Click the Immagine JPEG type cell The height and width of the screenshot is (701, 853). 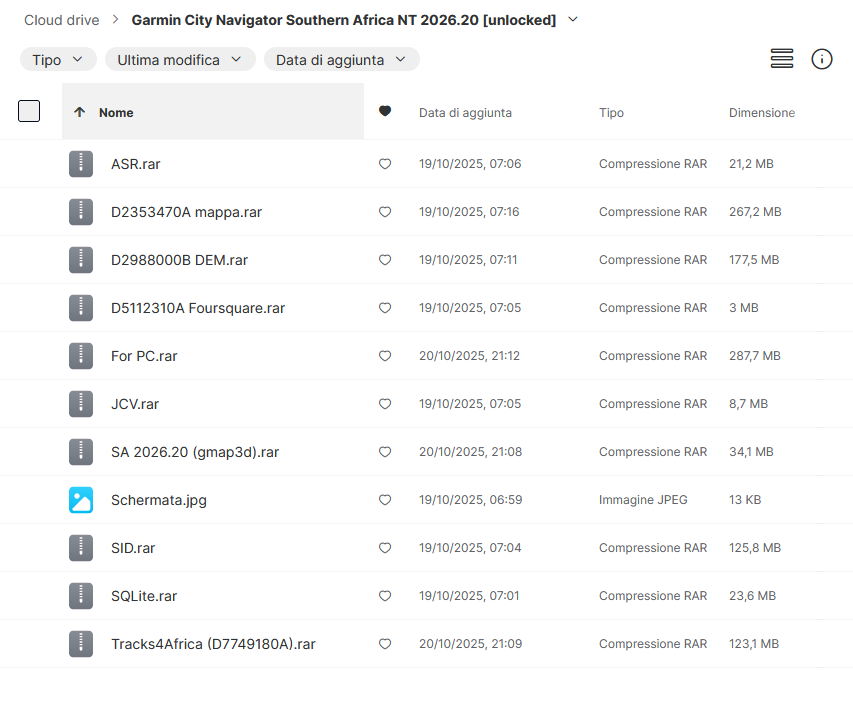pos(643,500)
